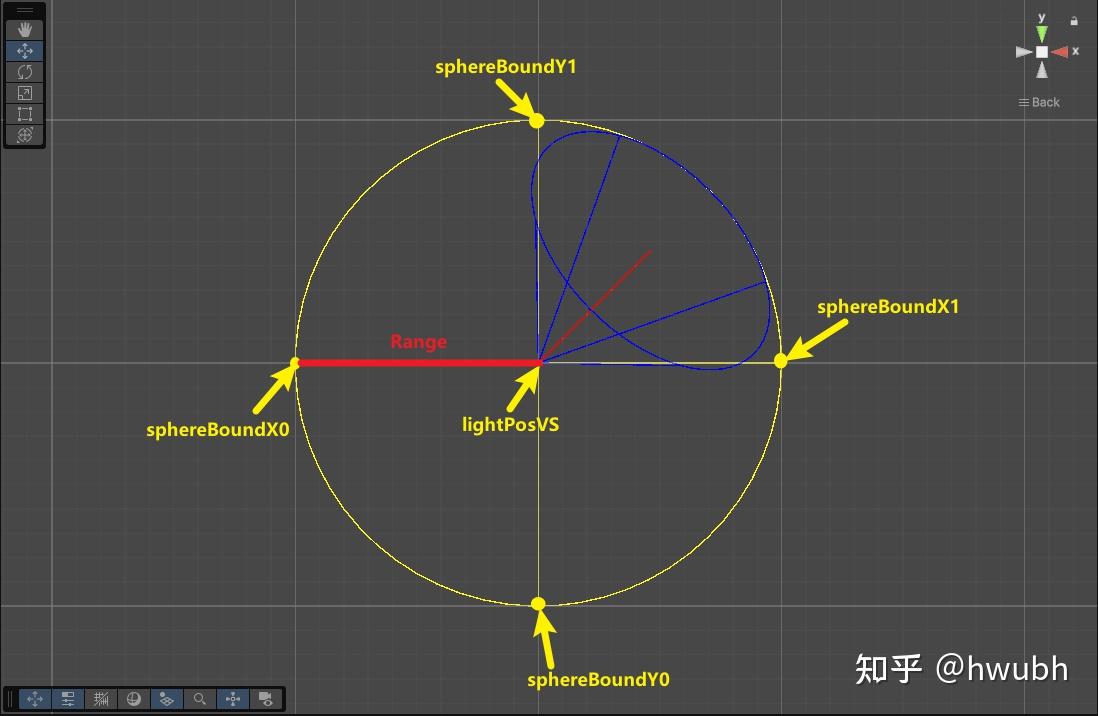Select the Rotate tool
The image size is (1098, 716).
click(25, 71)
